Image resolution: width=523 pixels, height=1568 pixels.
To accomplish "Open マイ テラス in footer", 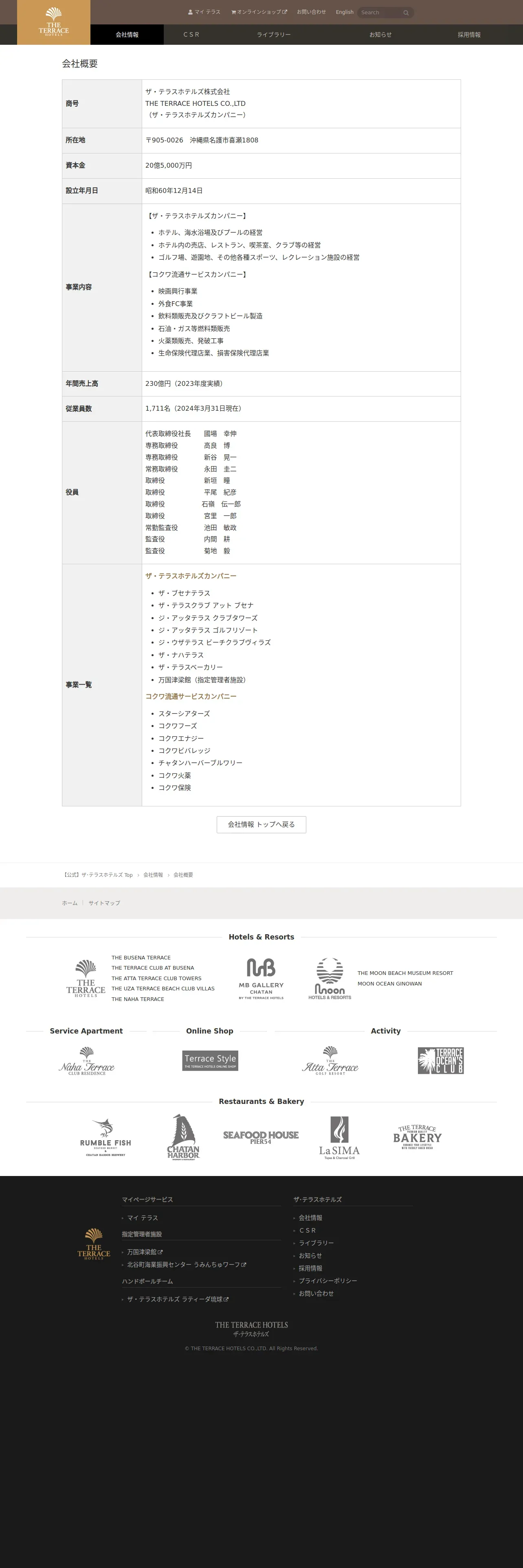I will point(143,1218).
